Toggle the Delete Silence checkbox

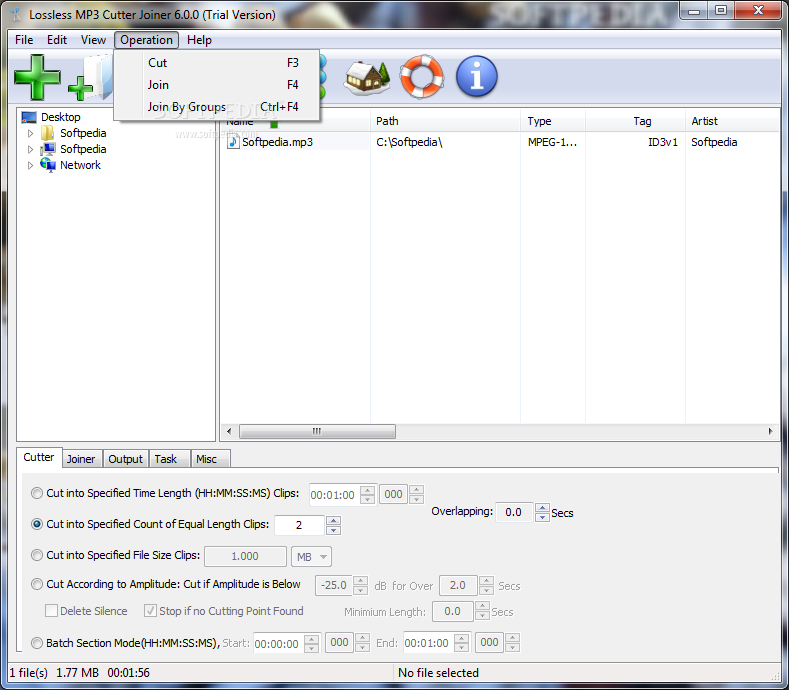coord(51,611)
